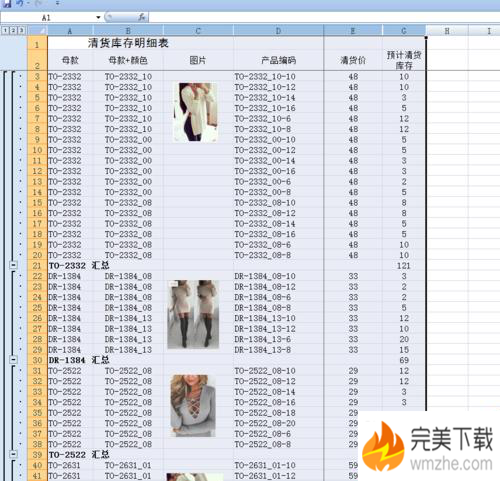Select row 21 header
500x481 pixels.
[37, 266]
